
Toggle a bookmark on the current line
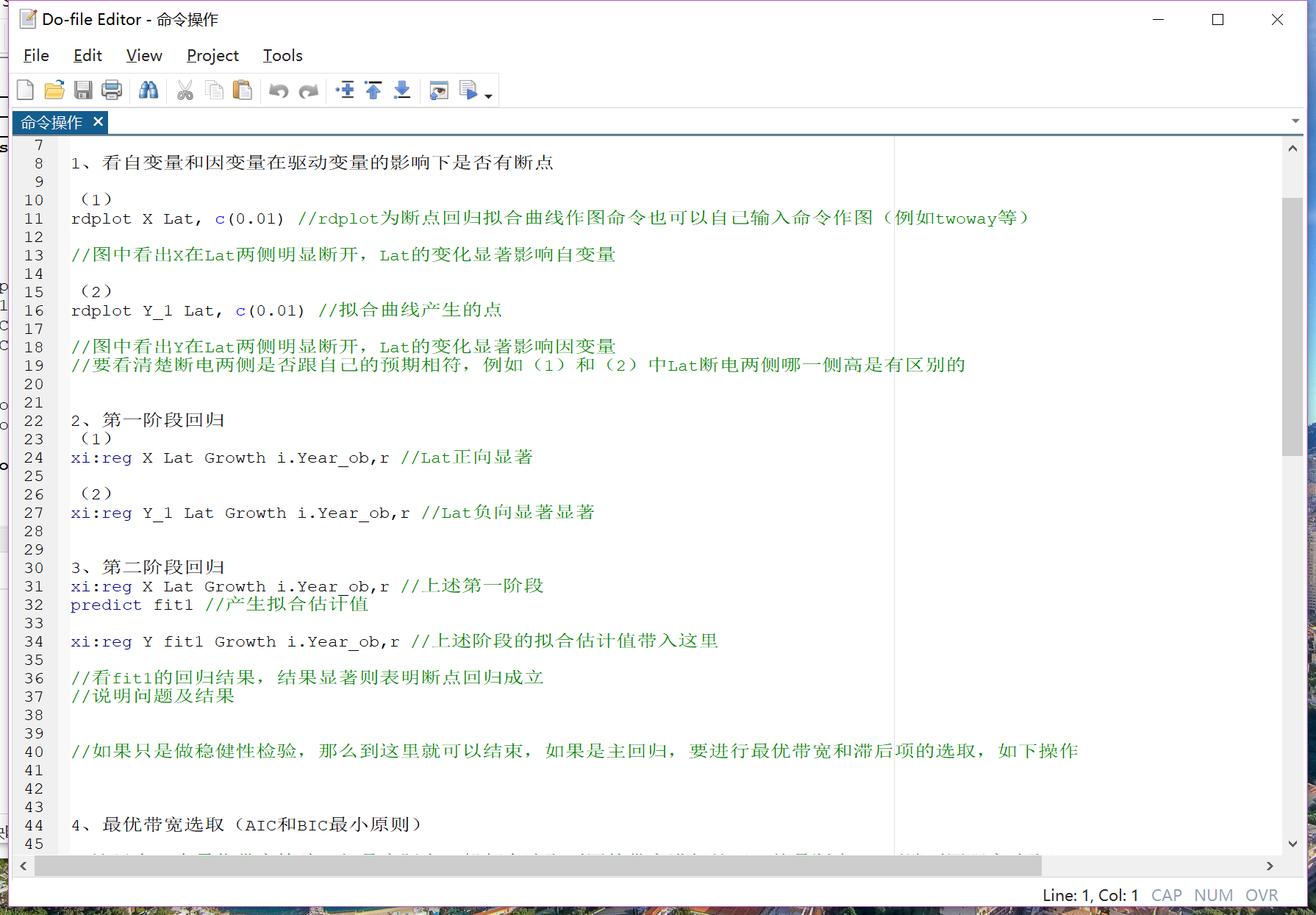click(x=345, y=90)
